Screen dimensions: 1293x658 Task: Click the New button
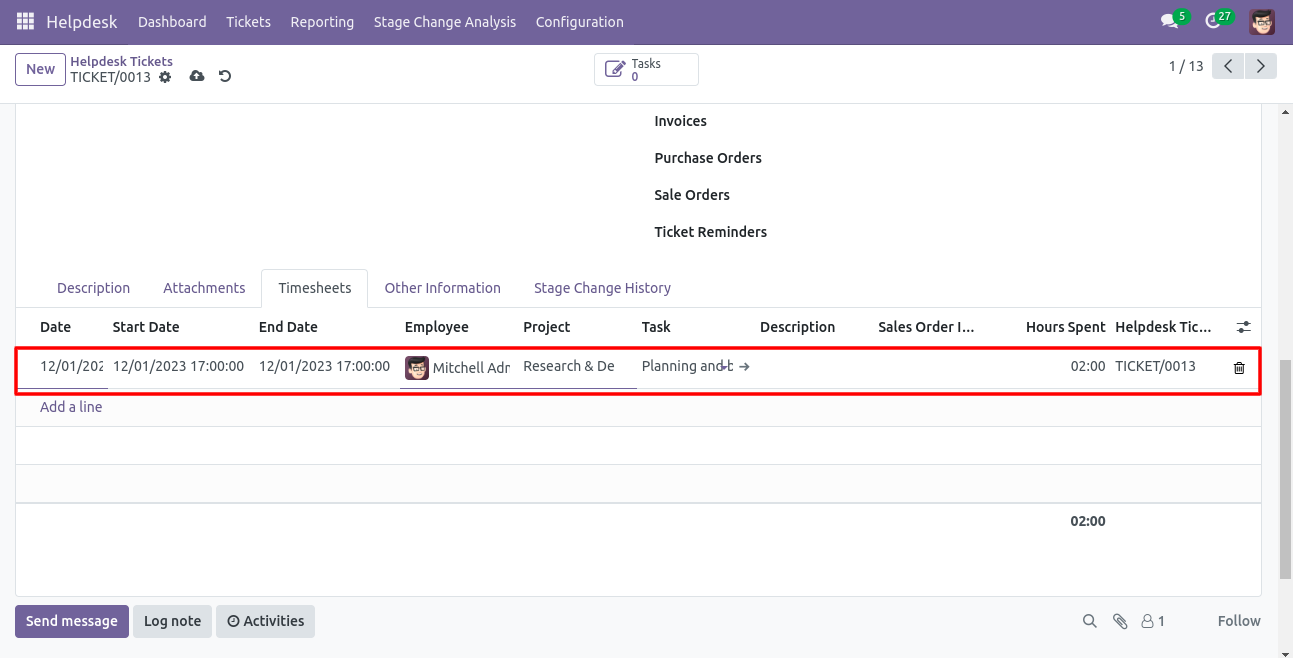[40, 69]
